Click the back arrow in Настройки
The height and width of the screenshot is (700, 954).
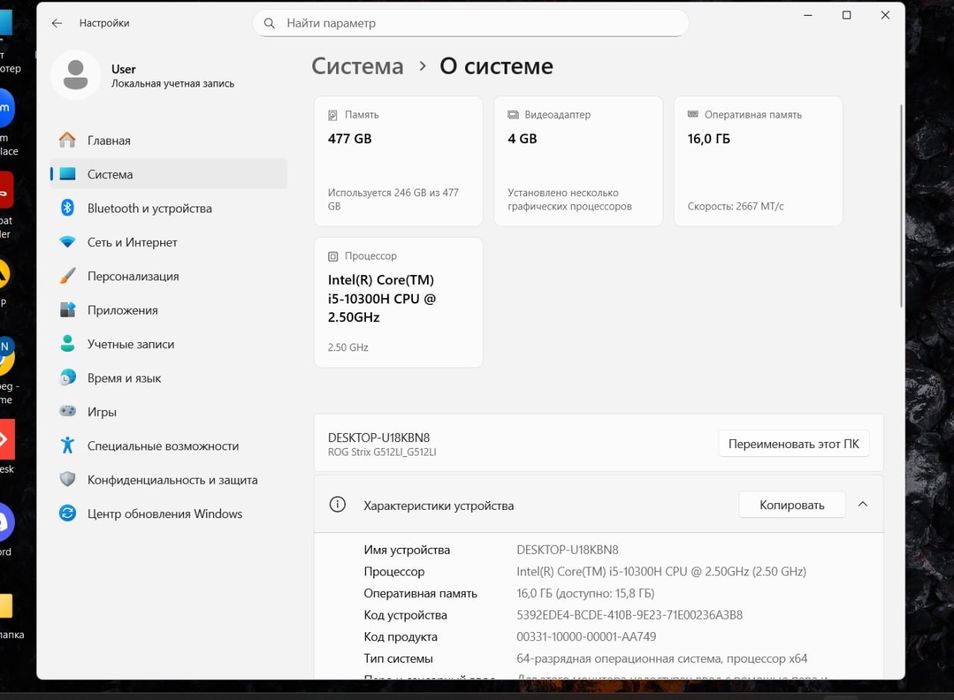click(57, 23)
